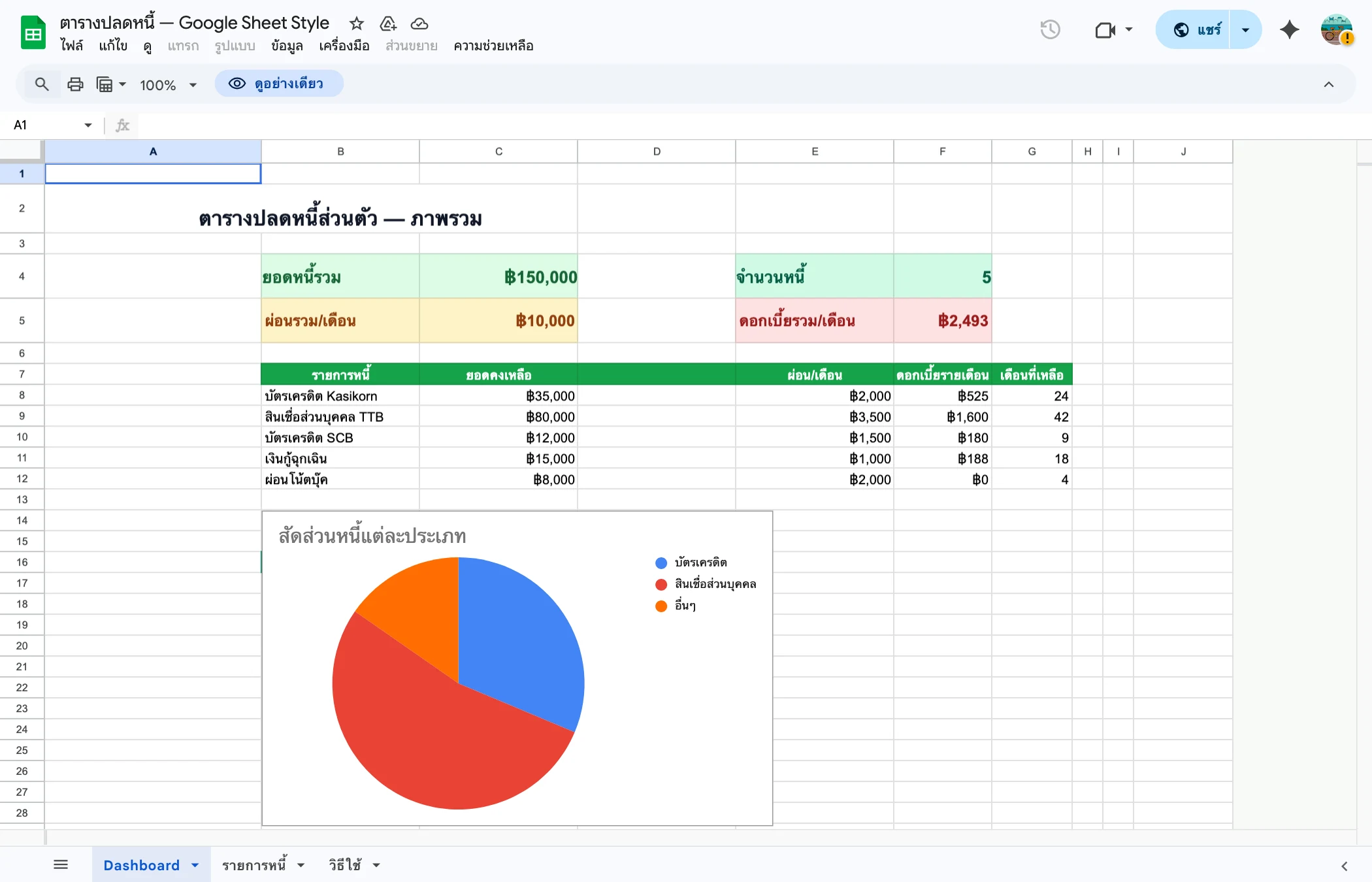The width and height of the screenshot is (1372, 882).
Task: Open the Dashboard sheet tab menu
Action: 194,864
